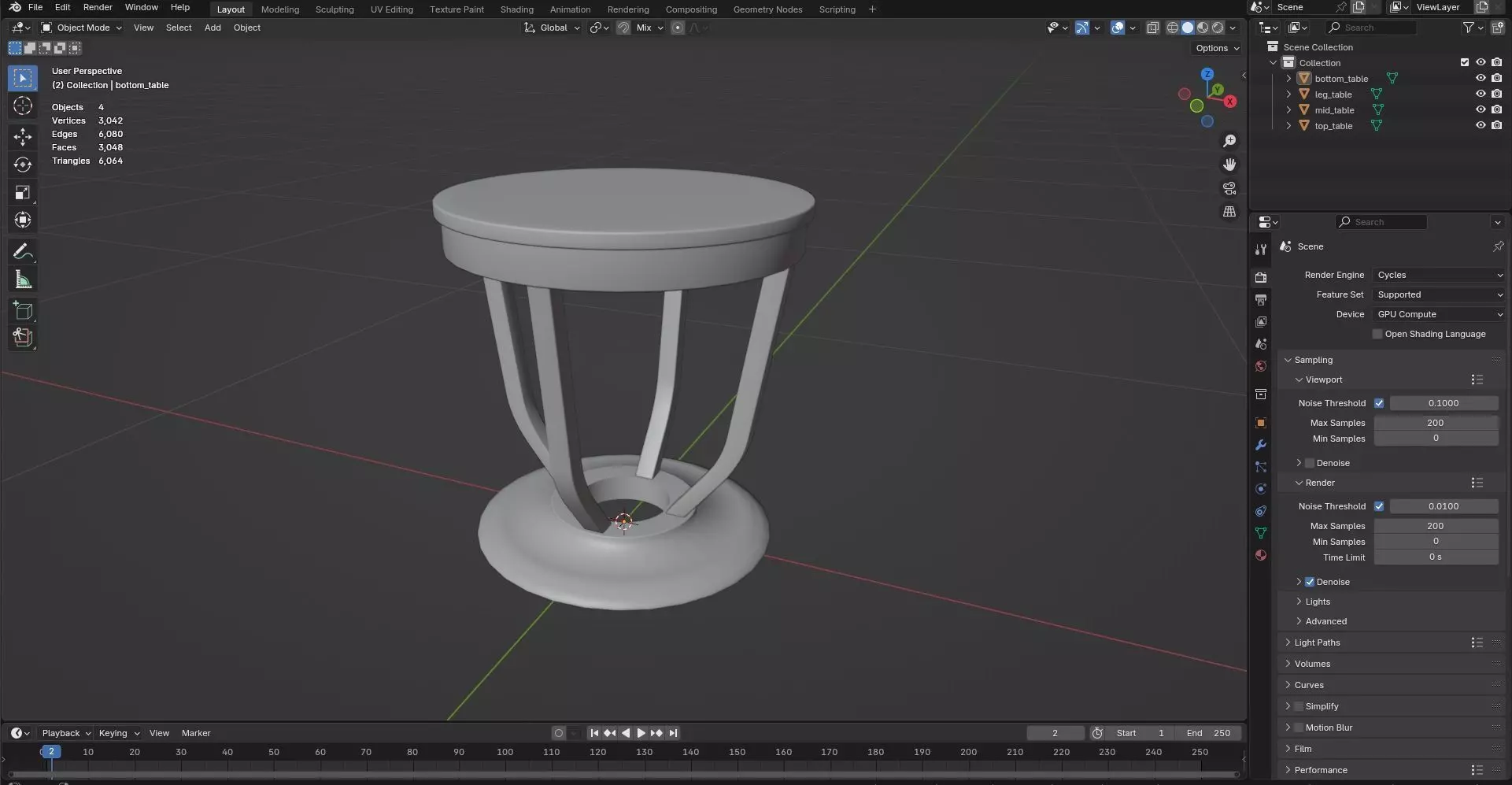Enable the Viewport Denoise checkbox

click(x=1310, y=463)
